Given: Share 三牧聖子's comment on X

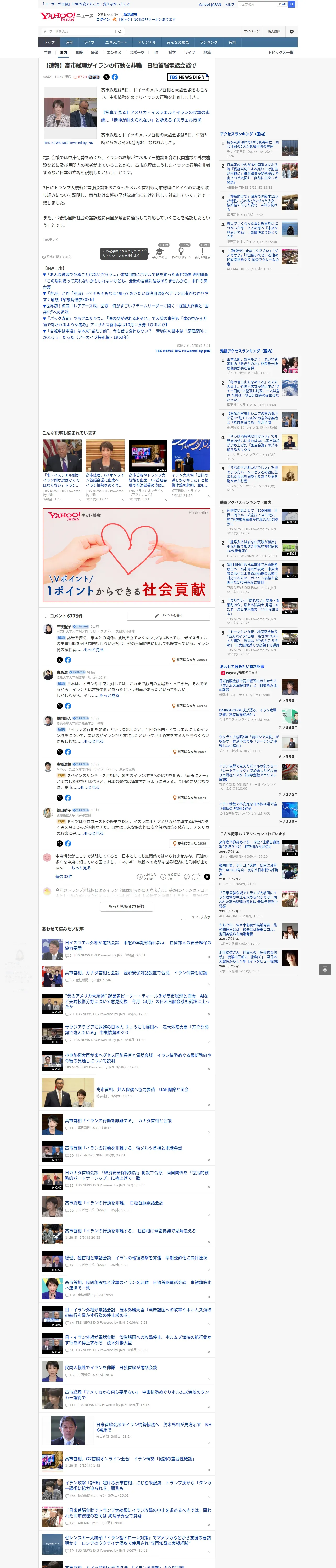Looking at the screenshot, I should (59, 660).
